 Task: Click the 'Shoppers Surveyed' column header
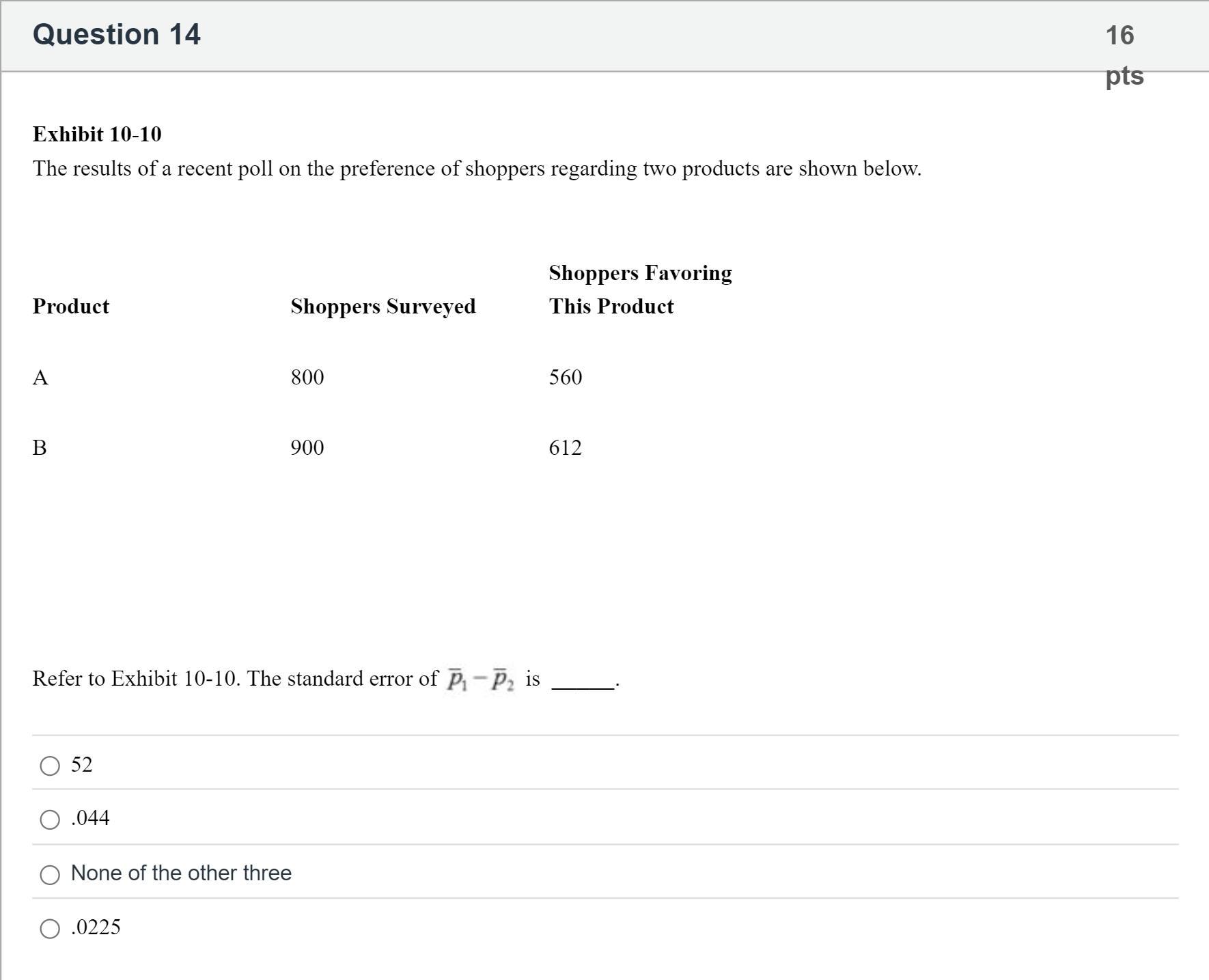[383, 306]
